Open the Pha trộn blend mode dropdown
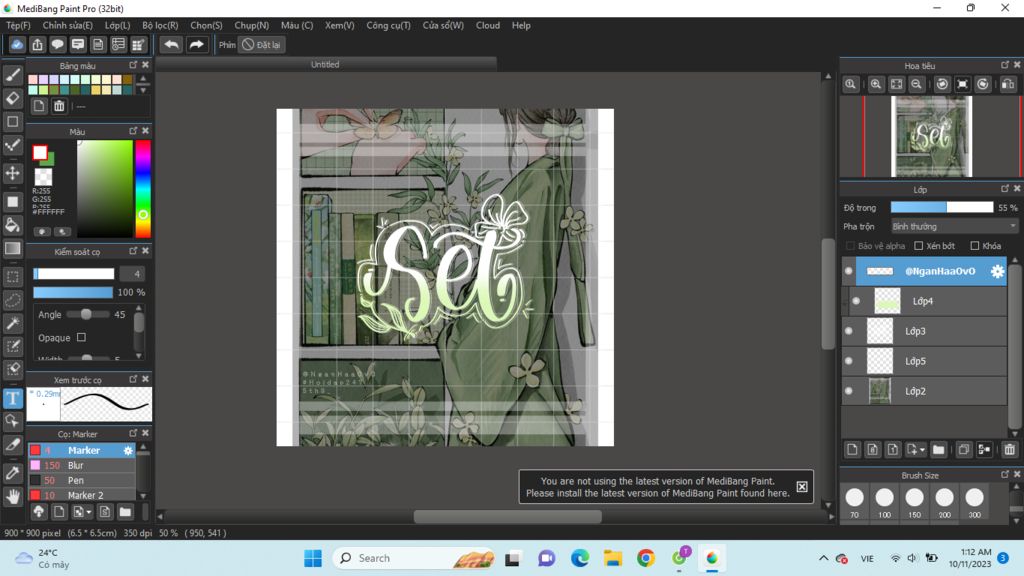 954,227
